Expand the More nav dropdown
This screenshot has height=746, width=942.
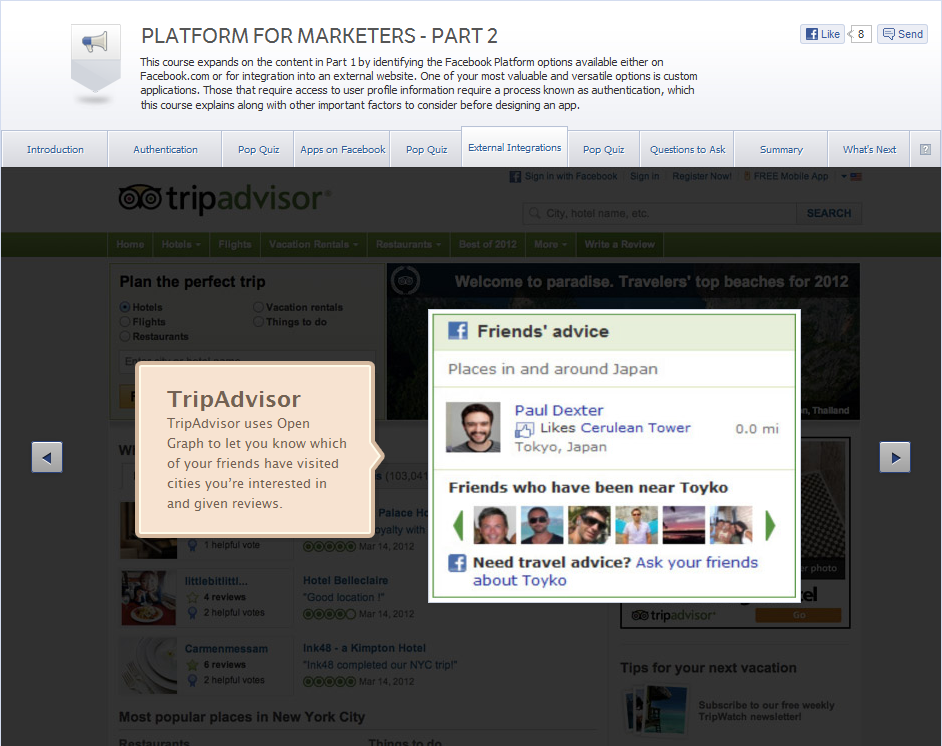click(550, 244)
